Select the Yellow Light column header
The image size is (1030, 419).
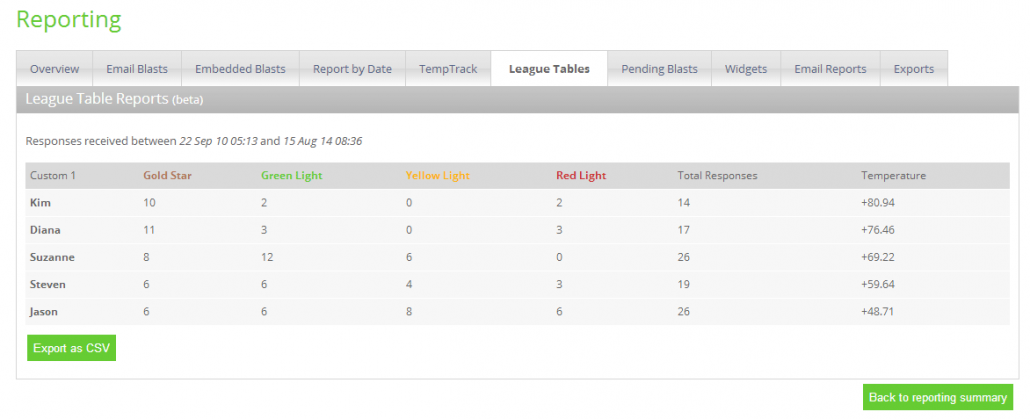pyautogui.click(x=437, y=175)
